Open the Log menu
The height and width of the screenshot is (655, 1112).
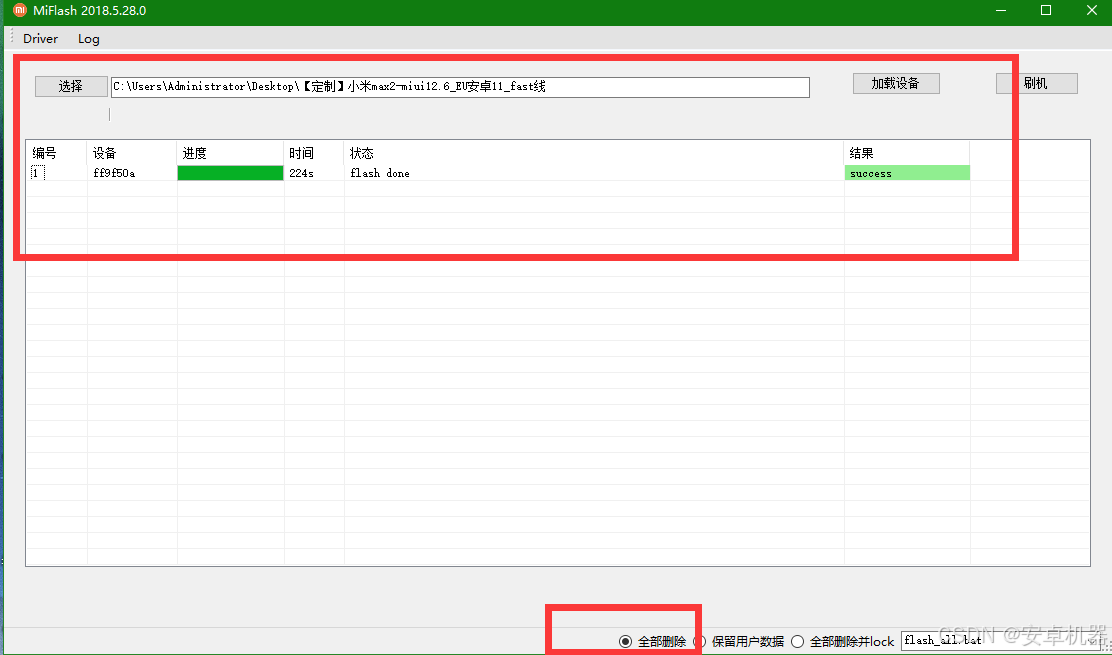click(x=89, y=39)
